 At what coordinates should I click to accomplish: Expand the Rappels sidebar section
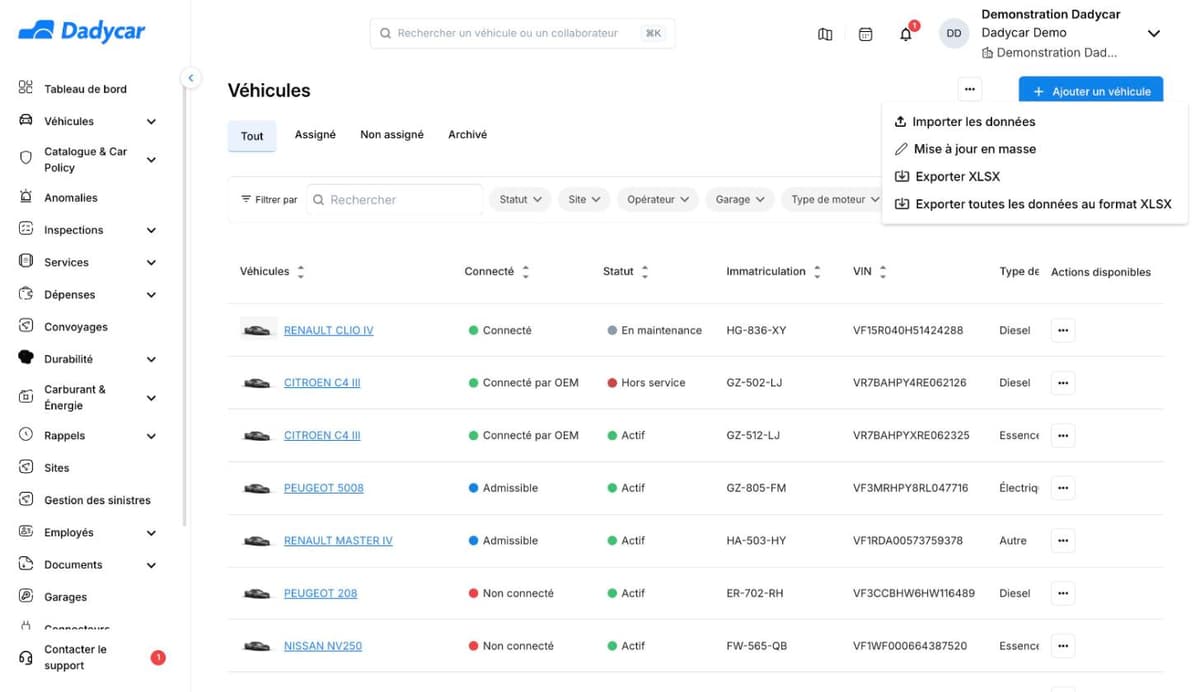[151, 436]
